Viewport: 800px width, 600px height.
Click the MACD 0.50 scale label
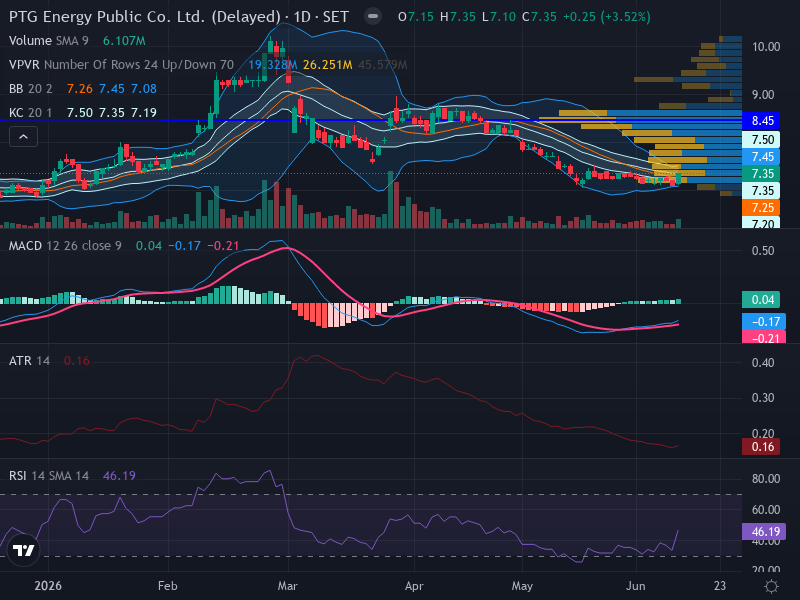[763, 251]
